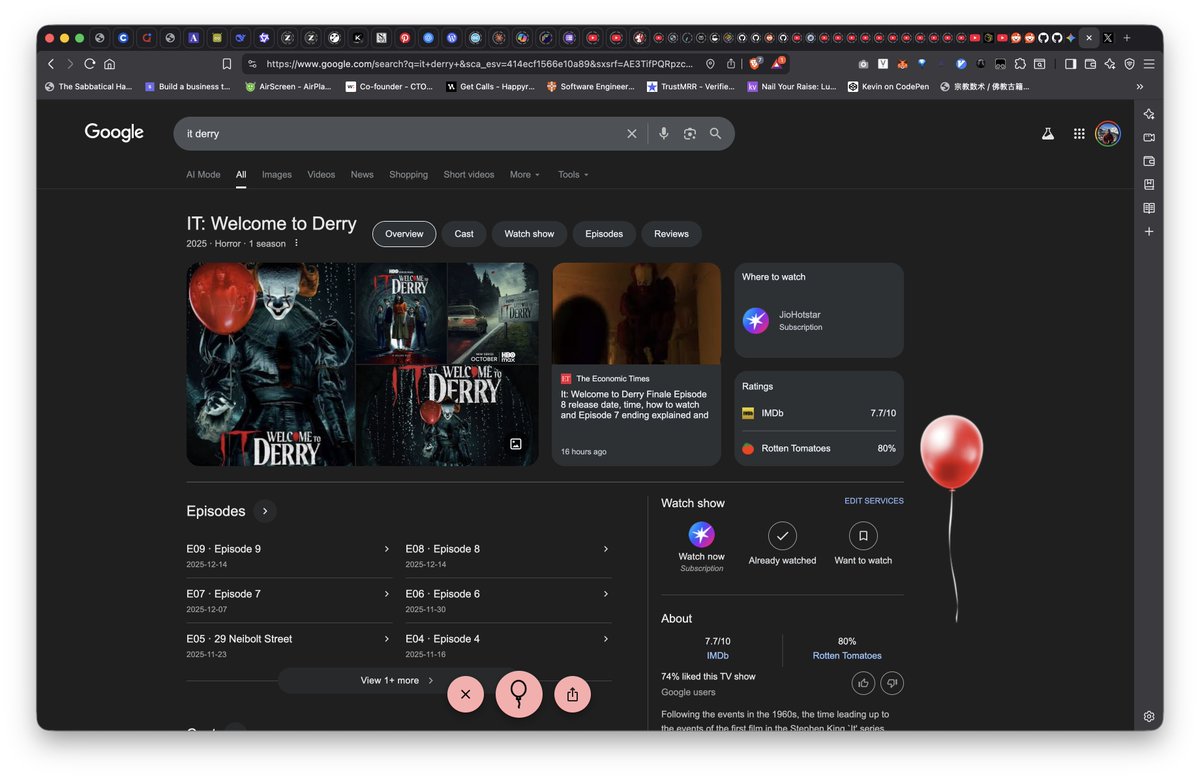Image resolution: width=1200 pixels, height=779 pixels.
Task: Open the Tools dropdown
Action: pos(573,175)
